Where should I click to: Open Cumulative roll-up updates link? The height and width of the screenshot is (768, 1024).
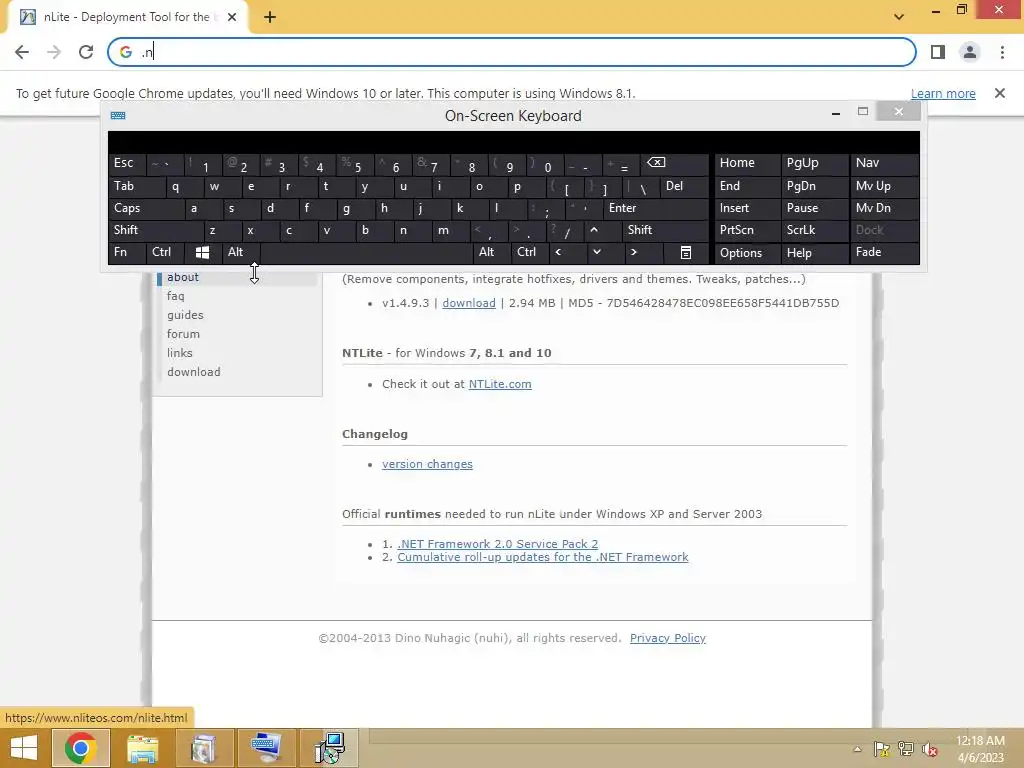pyautogui.click(x=543, y=557)
